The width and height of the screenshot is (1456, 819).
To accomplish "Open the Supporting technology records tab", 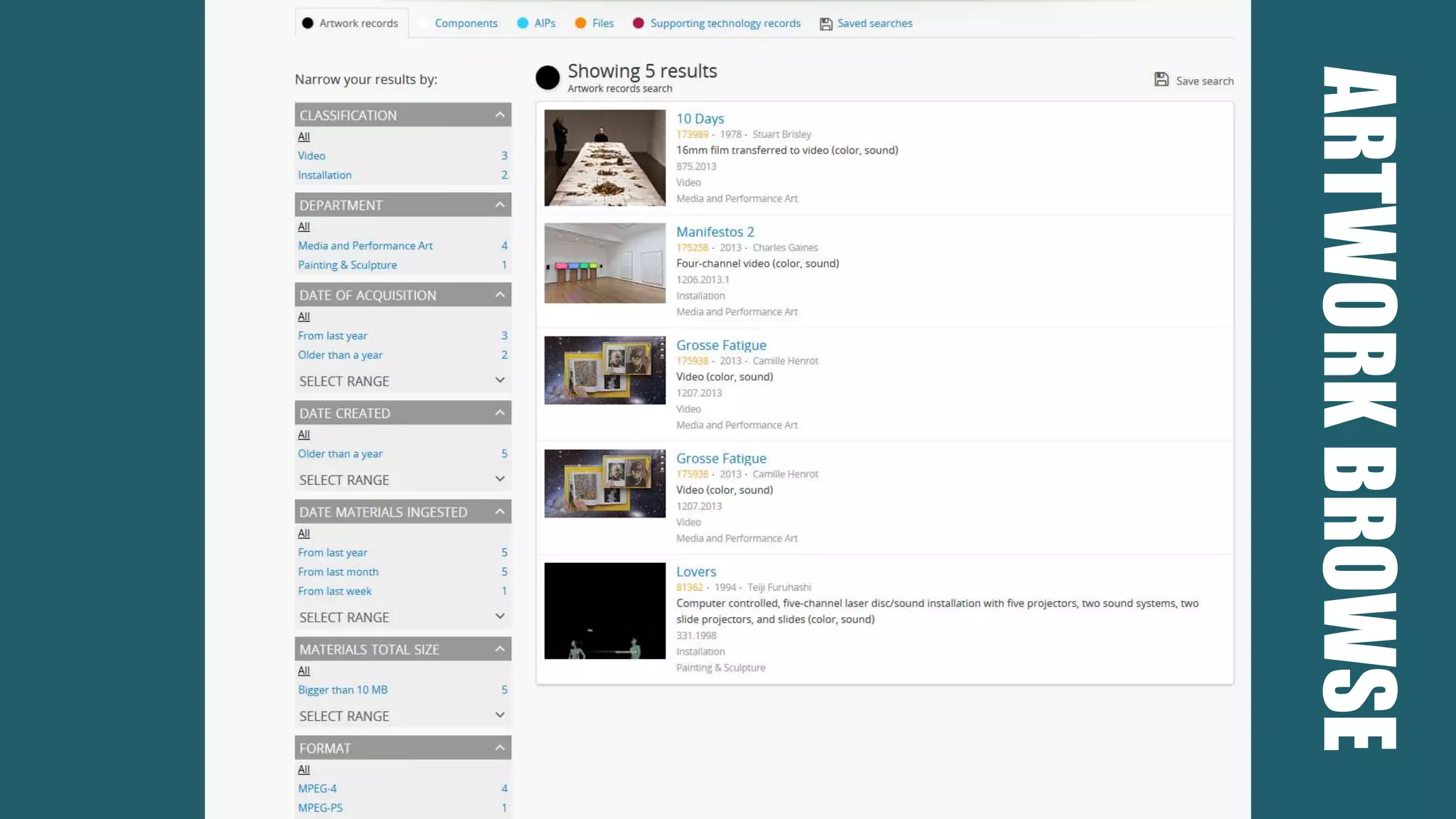I will [x=725, y=23].
